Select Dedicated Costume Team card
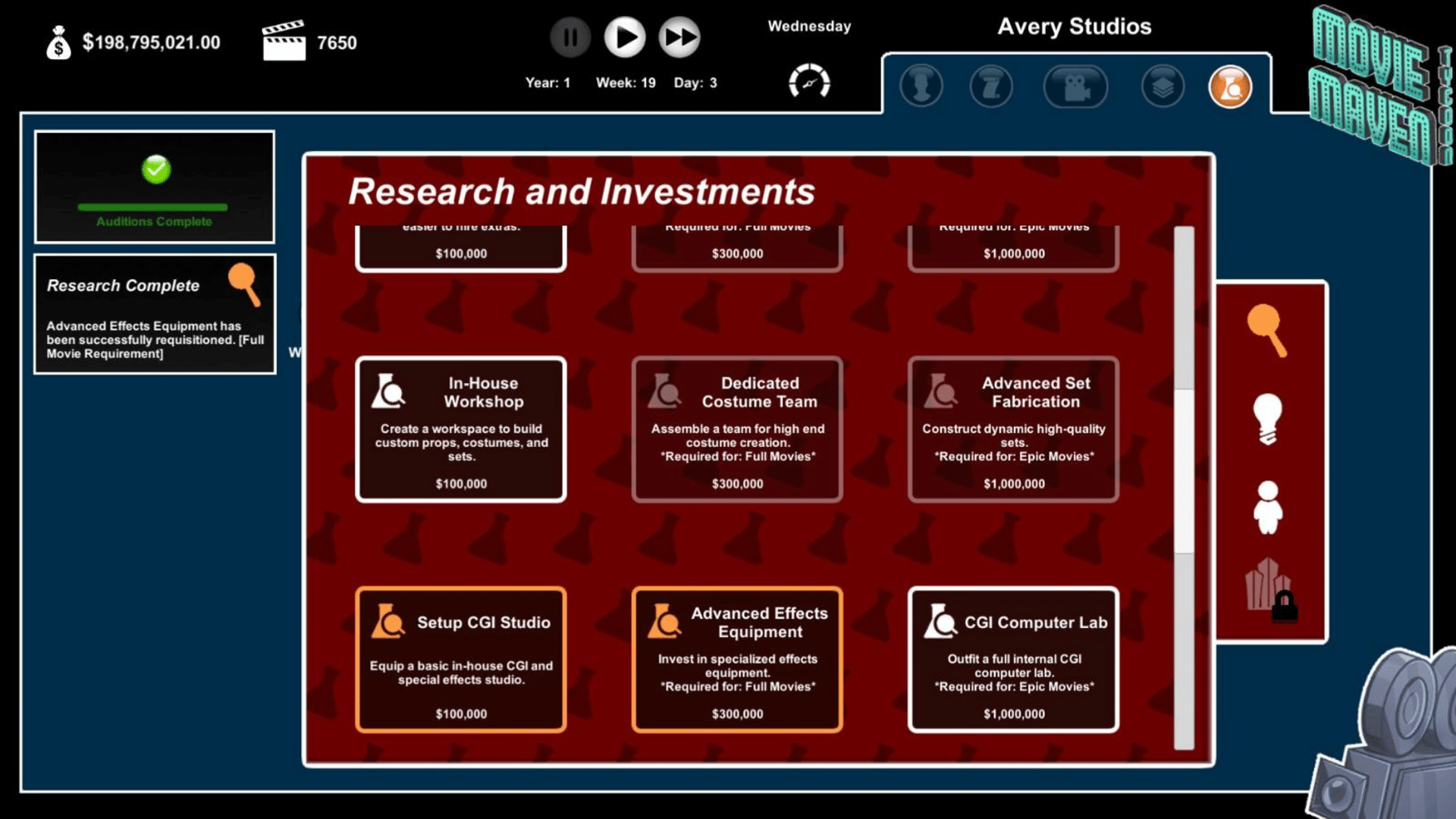The image size is (1456, 819). (737, 430)
